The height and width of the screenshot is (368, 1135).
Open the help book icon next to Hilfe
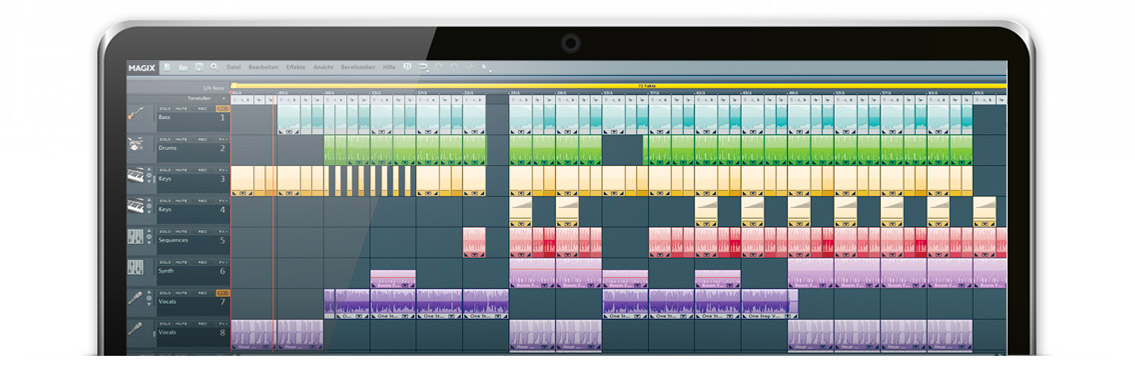coord(408,67)
